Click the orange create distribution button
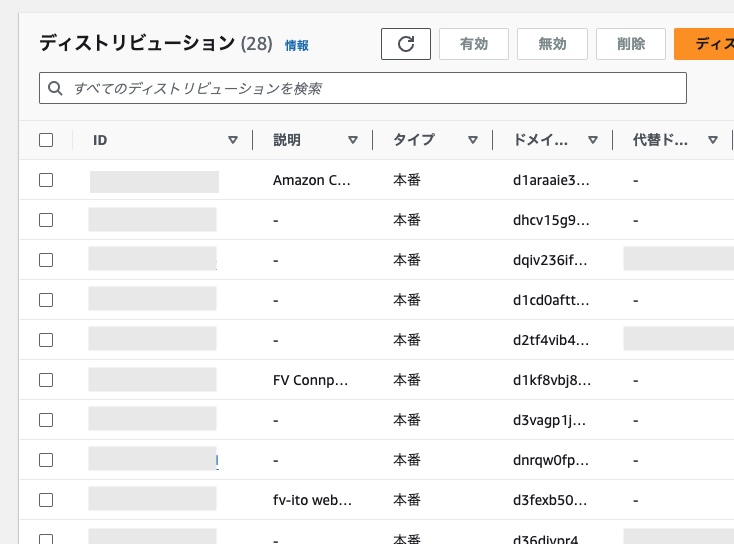Image resolution: width=734 pixels, height=544 pixels. (704, 44)
